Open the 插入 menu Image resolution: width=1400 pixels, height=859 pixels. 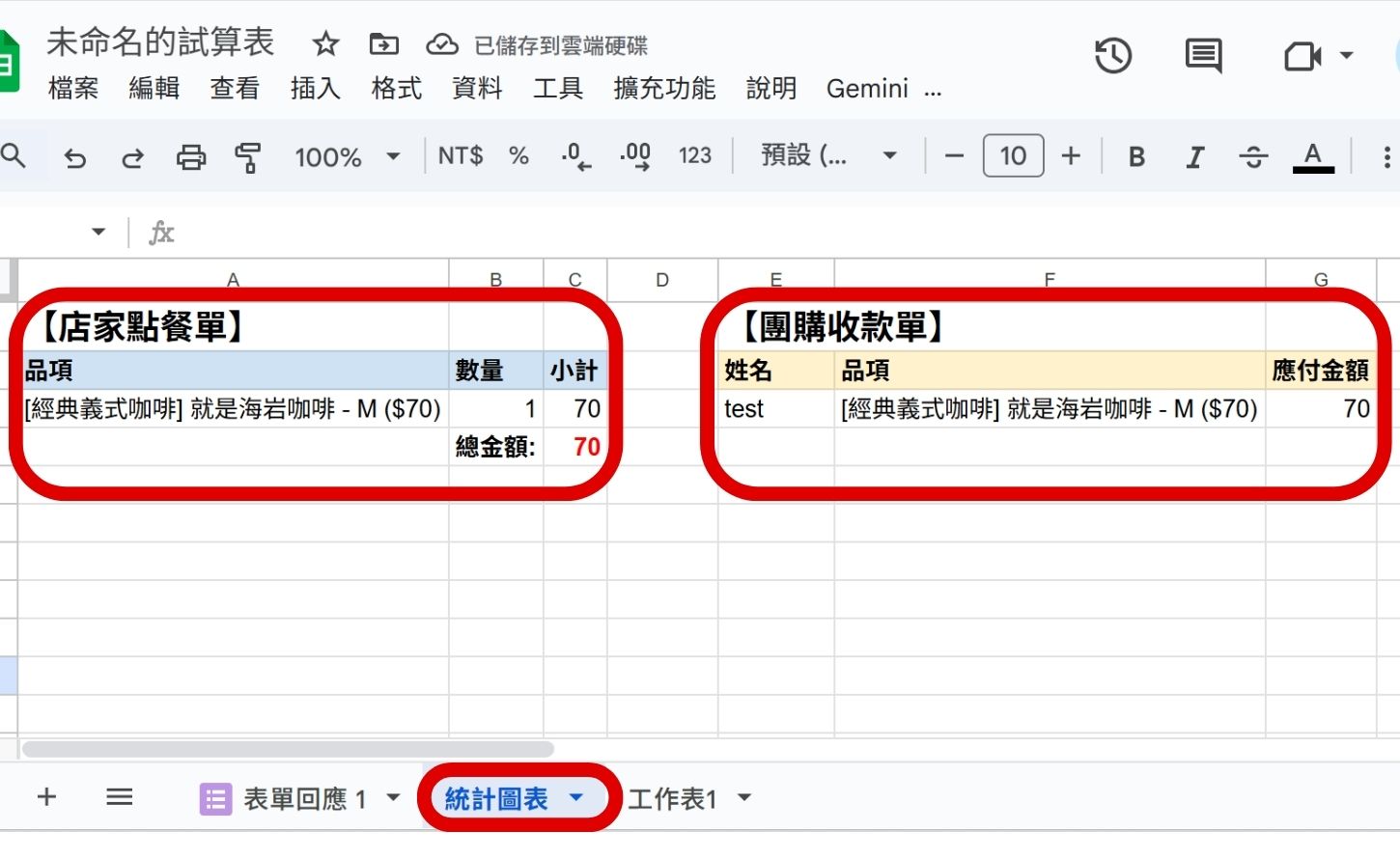point(316,89)
